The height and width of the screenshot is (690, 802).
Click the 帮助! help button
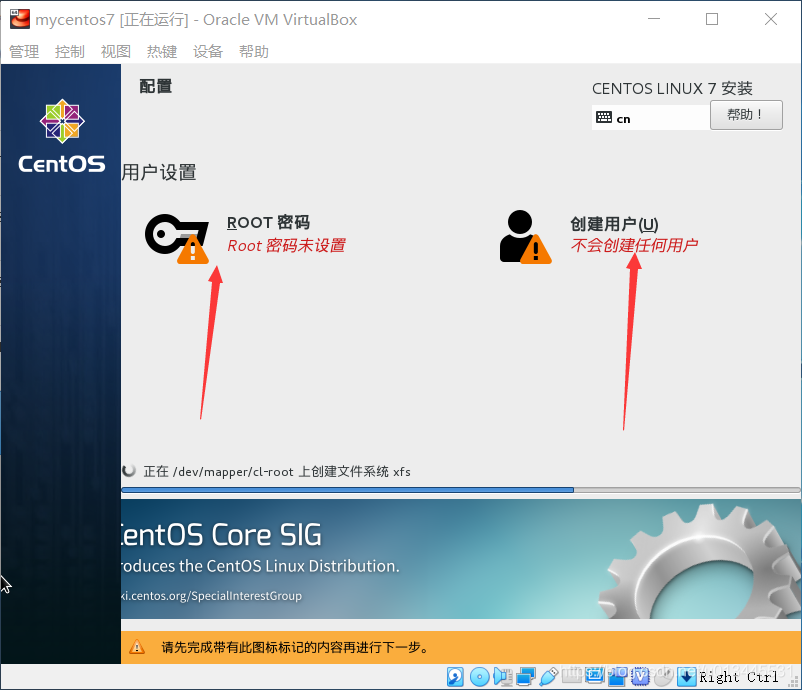point(746,115)
